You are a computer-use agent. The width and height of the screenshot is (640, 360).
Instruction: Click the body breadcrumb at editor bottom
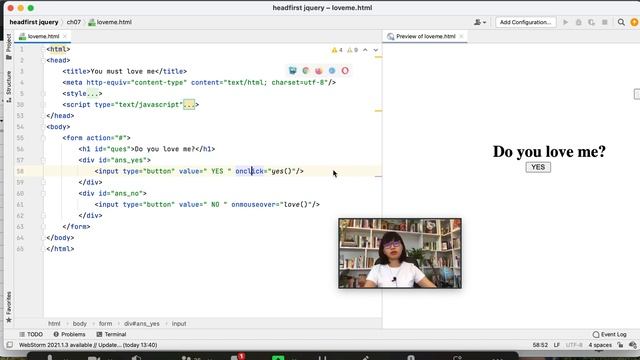click(x=80, y=324)
